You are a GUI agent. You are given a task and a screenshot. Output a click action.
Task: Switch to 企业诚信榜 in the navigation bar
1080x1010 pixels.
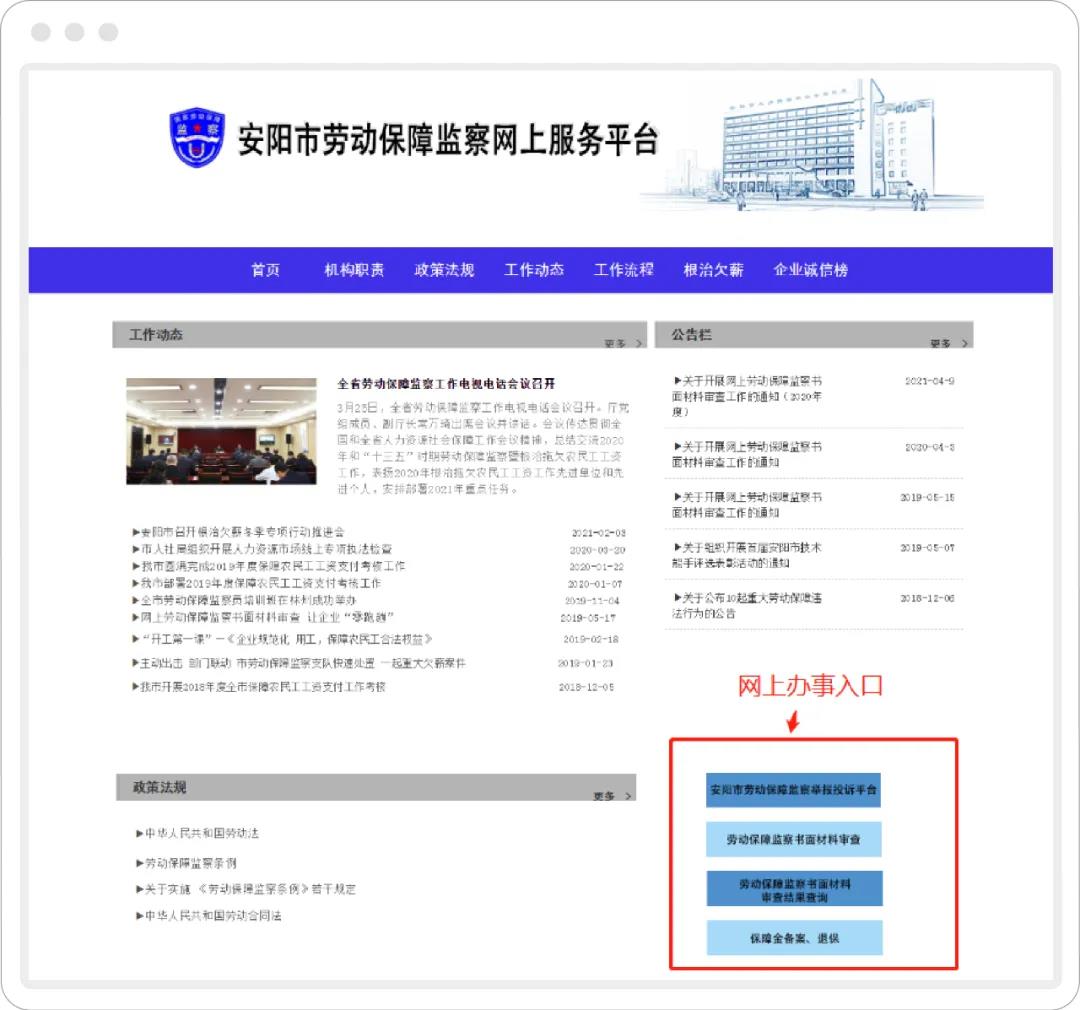click(x=810, y=270)
